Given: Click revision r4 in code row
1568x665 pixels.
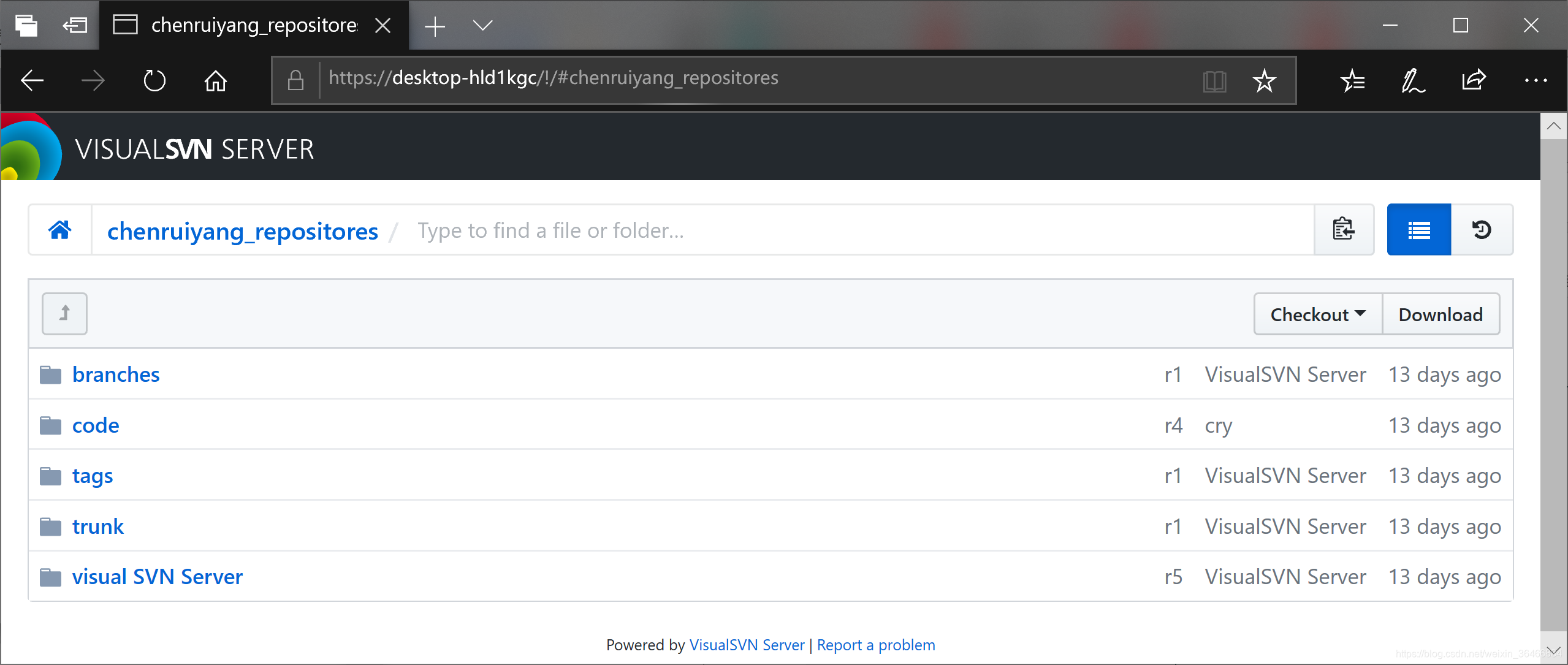Looking at the screenshot, I should coord(1173,425).
